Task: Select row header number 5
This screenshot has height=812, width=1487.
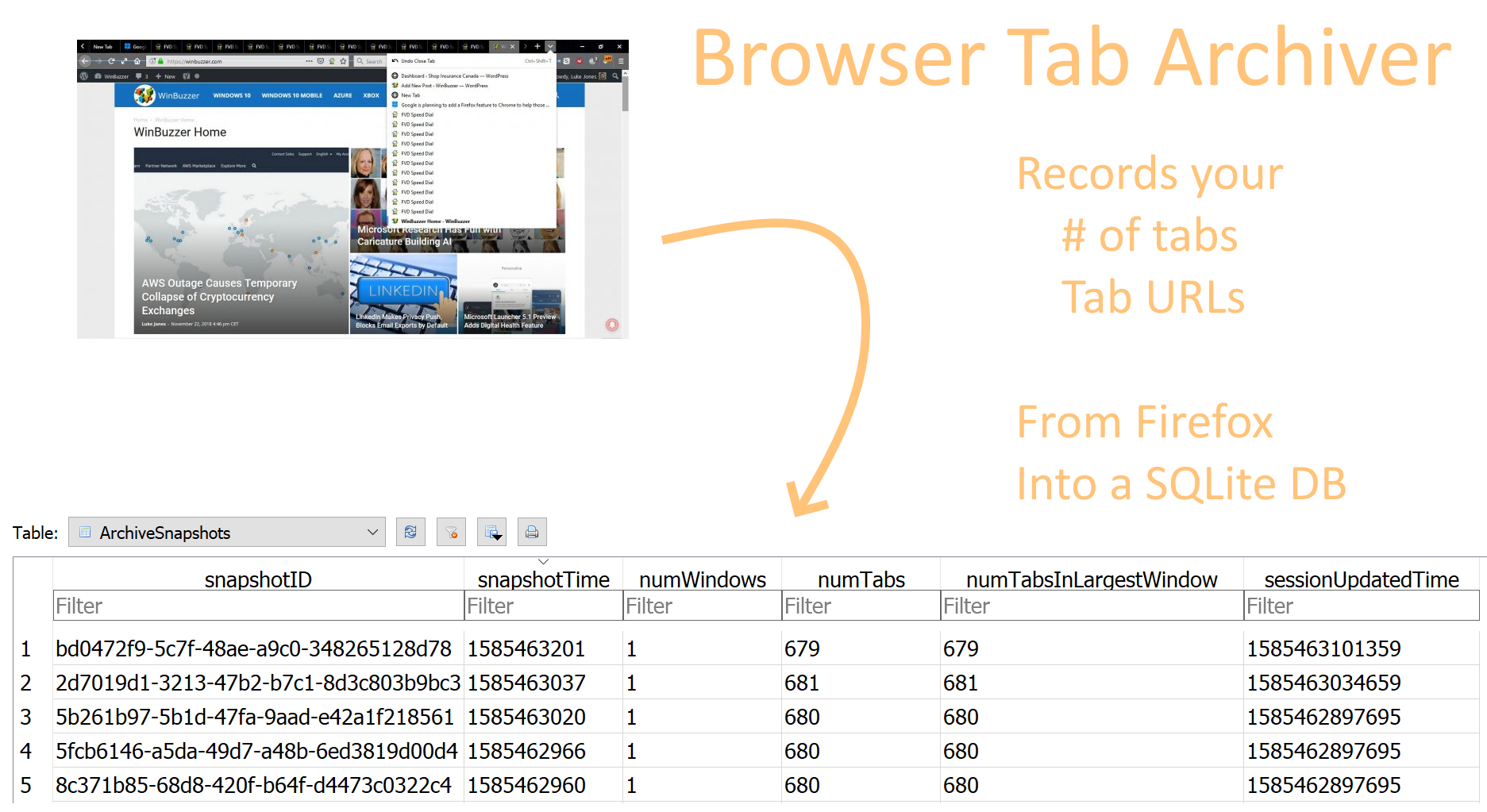Action: tap(26, 785)
